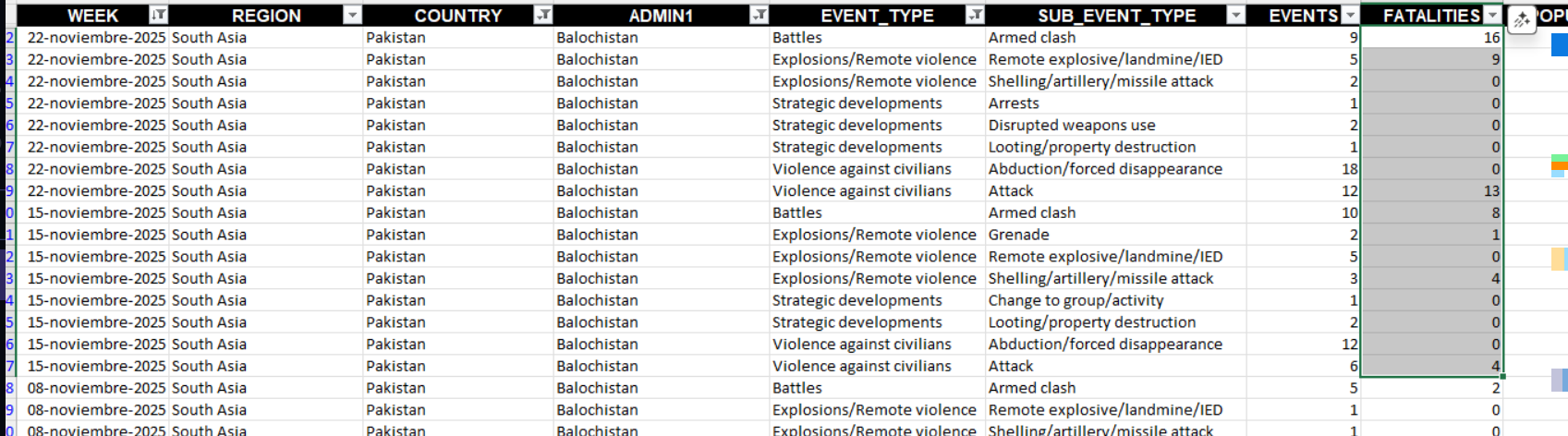Click row header number 3
This screenshot has width=1568, height=436.
click(x=8, y=59)
